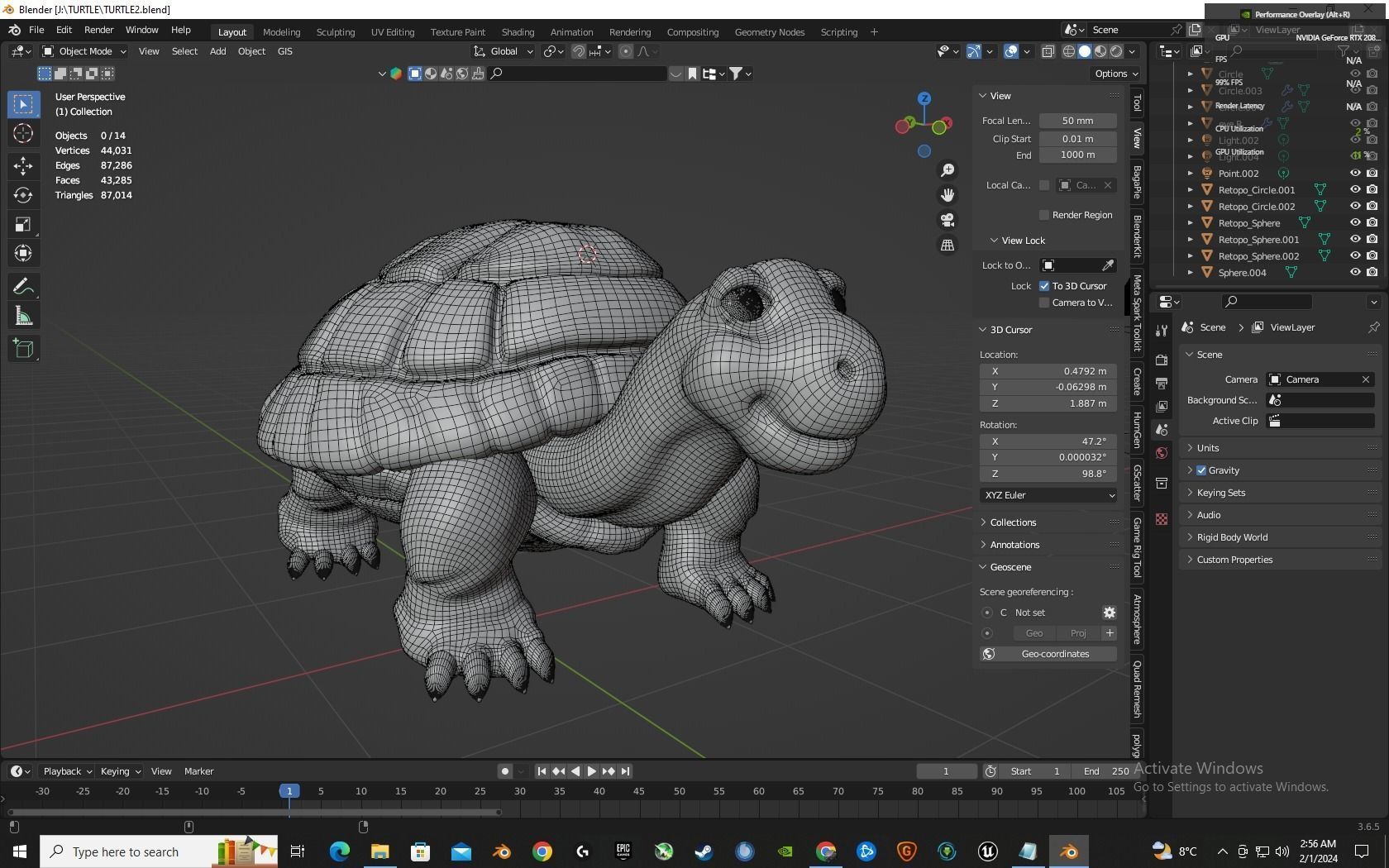Open Steam from the taskbar
Image resolution: width=1389 pixels, height=868 pixels.
(x=704, y=851)
